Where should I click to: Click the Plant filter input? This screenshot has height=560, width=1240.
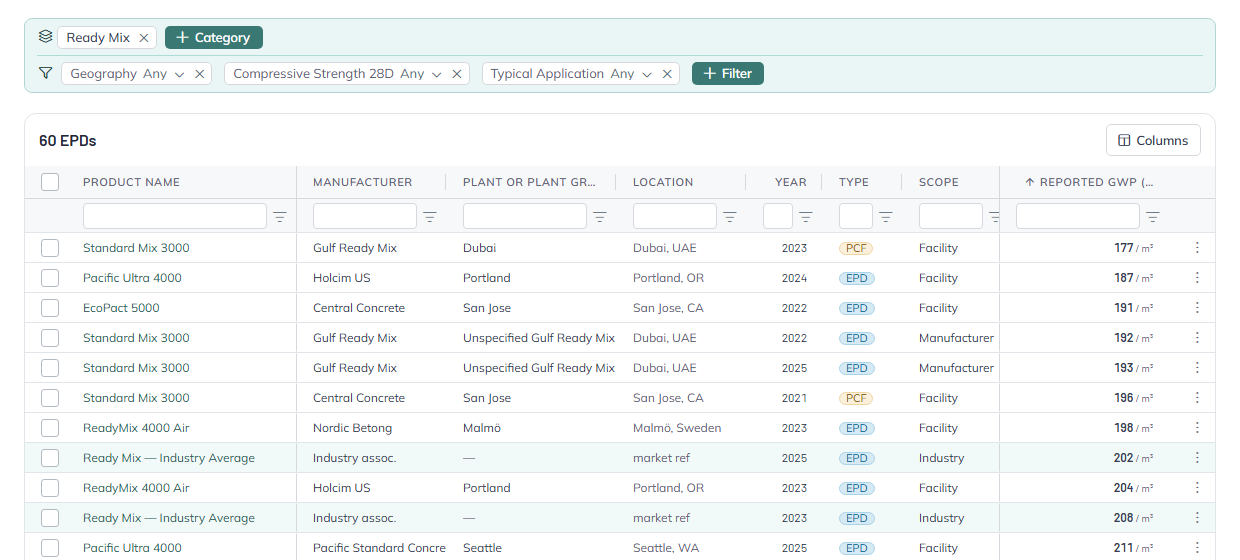click(x=525, y=216)
